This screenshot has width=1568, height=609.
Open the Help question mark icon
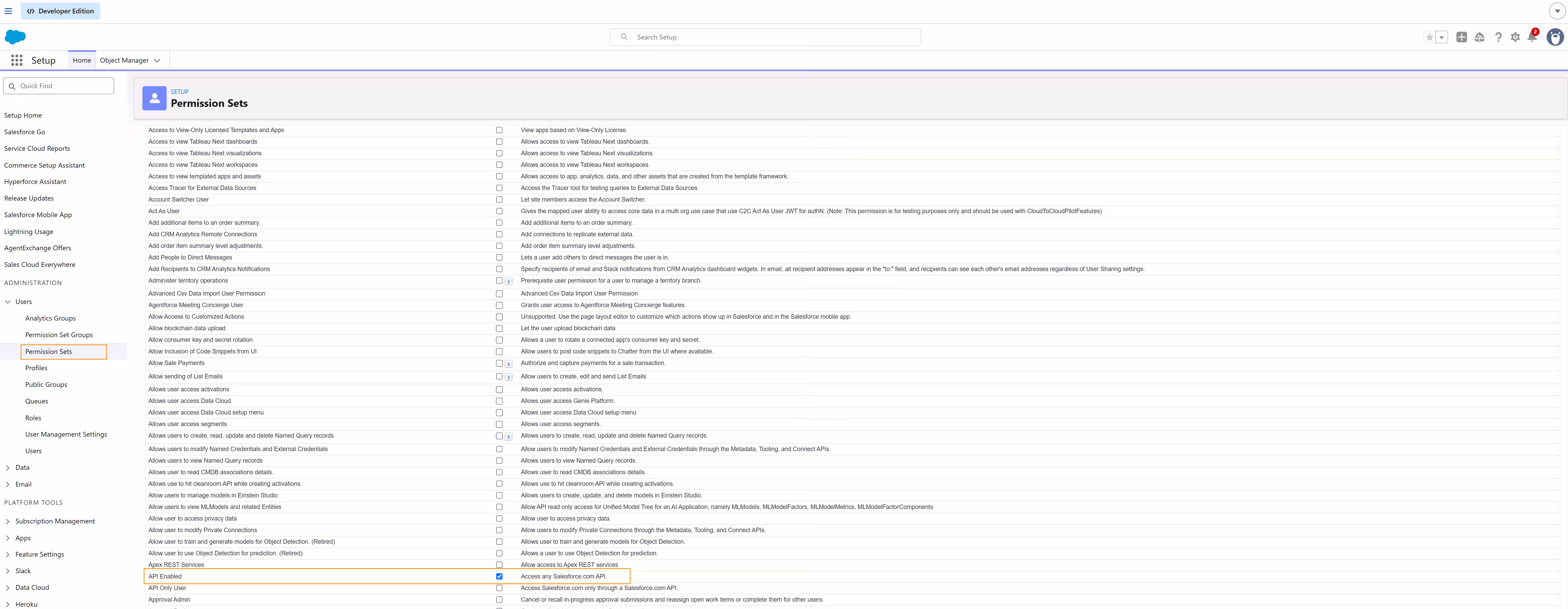coord(1498,37)
